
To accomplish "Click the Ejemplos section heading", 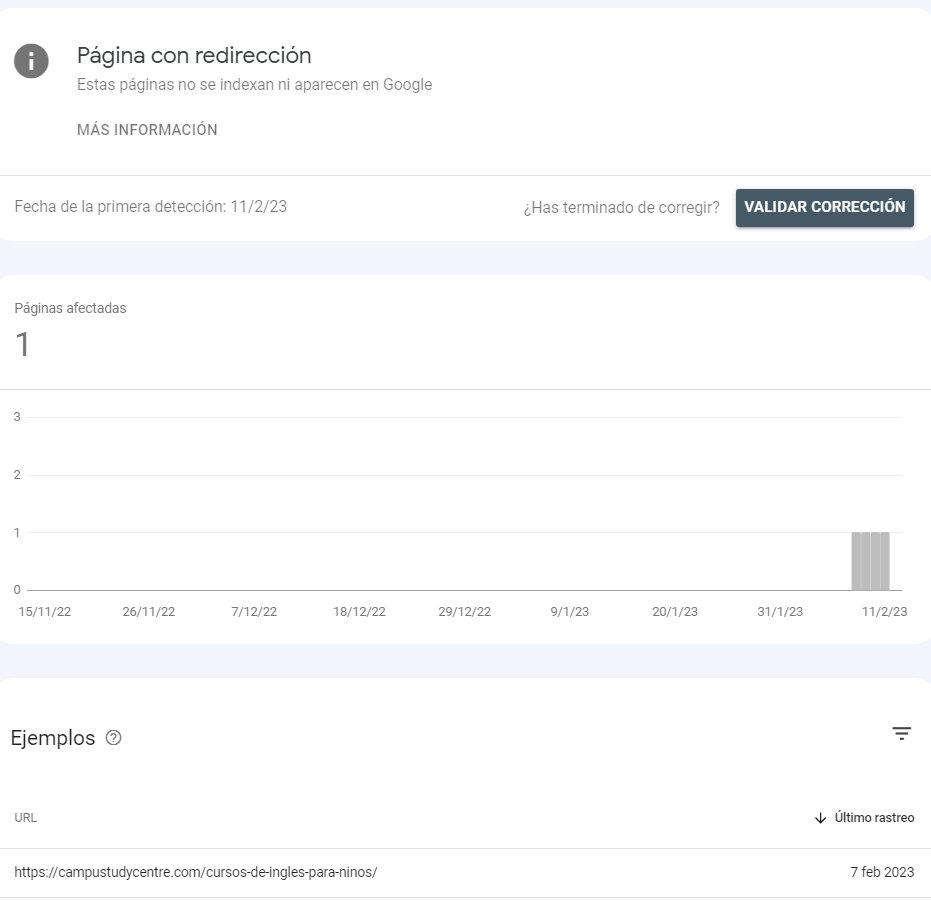I will (x=53, y=738).
